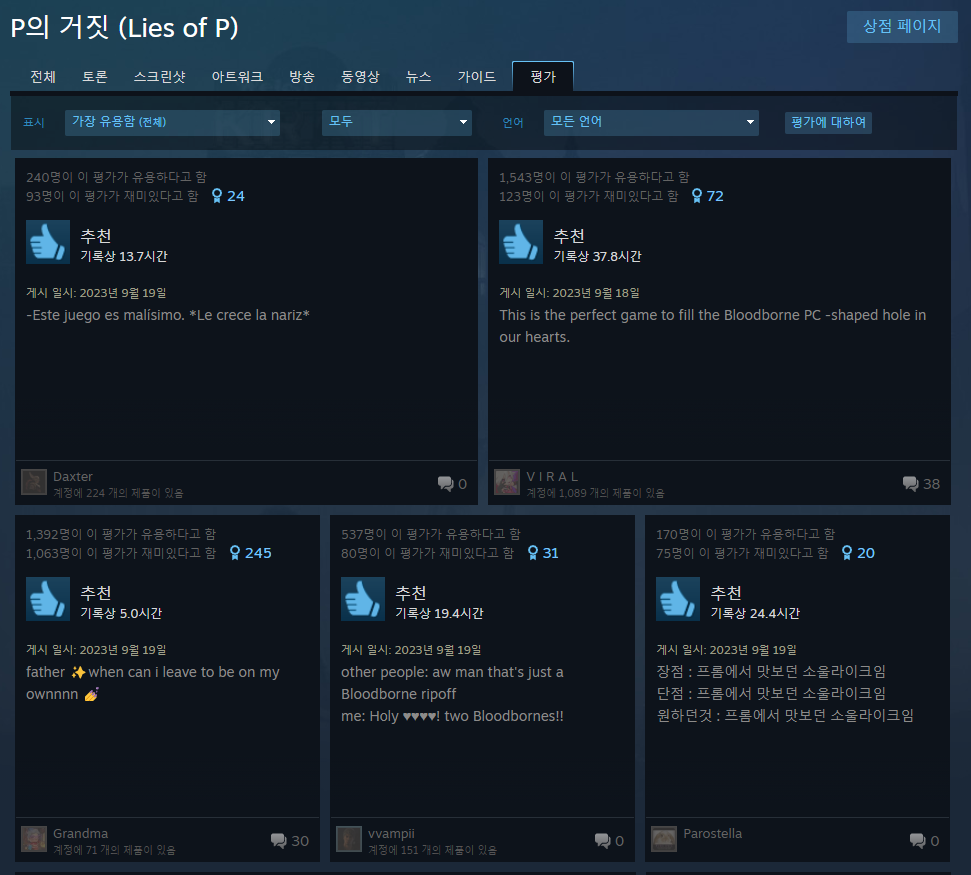The width and height of the screenshot is (971, 875).
Task: Switch to the 토론 tab
Action: click(x=95, y=77)
